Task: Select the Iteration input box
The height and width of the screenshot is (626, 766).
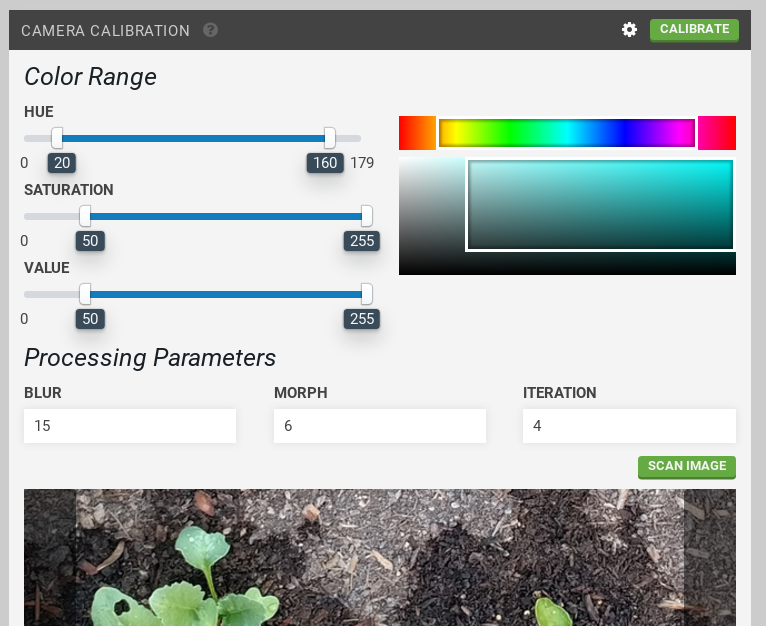Action: [629, 425]
